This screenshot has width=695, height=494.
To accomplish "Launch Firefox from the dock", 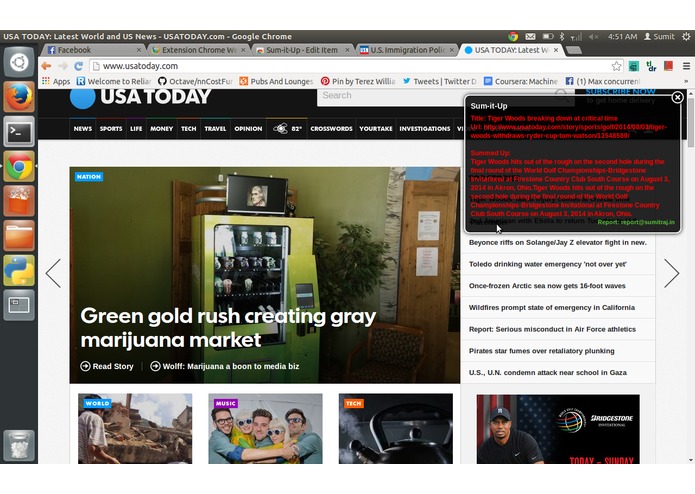I will point(19,97).
